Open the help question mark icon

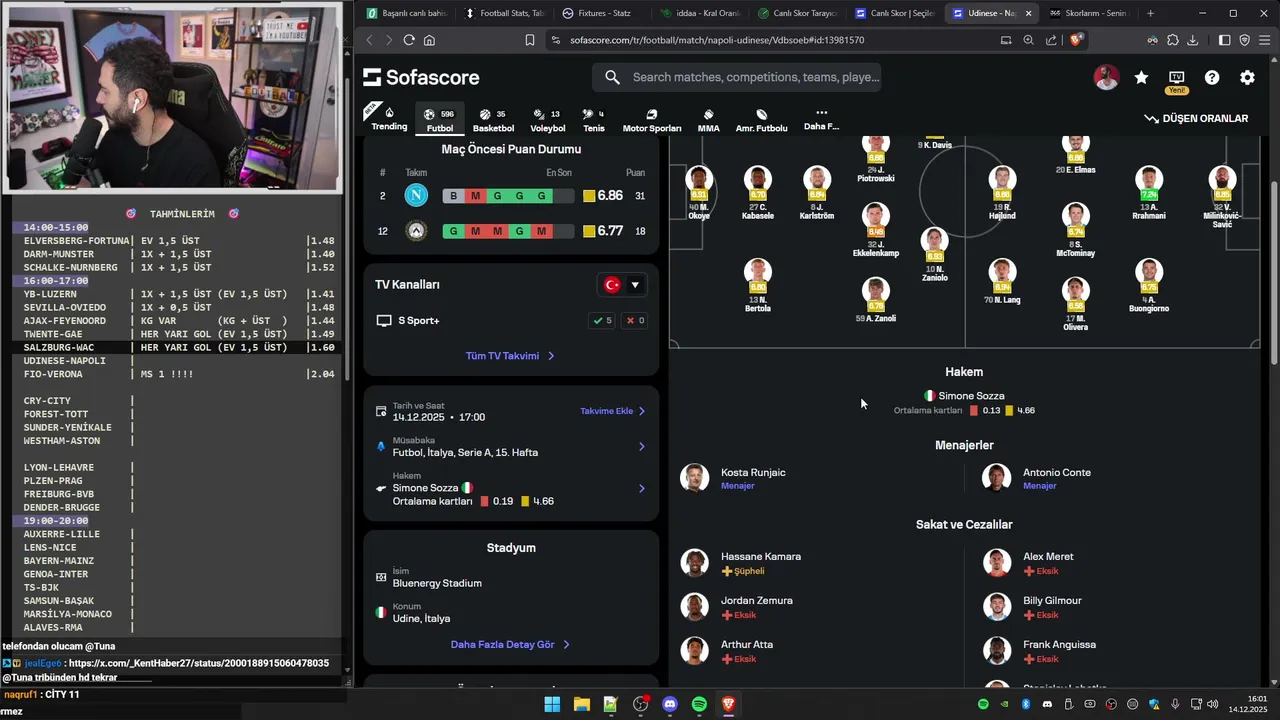[x=1212, y=78]
